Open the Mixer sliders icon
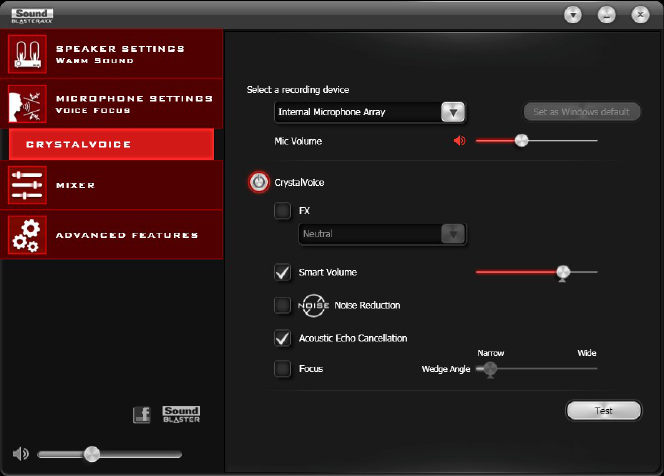This screenshot has height=476, width=664. [27, 185]
